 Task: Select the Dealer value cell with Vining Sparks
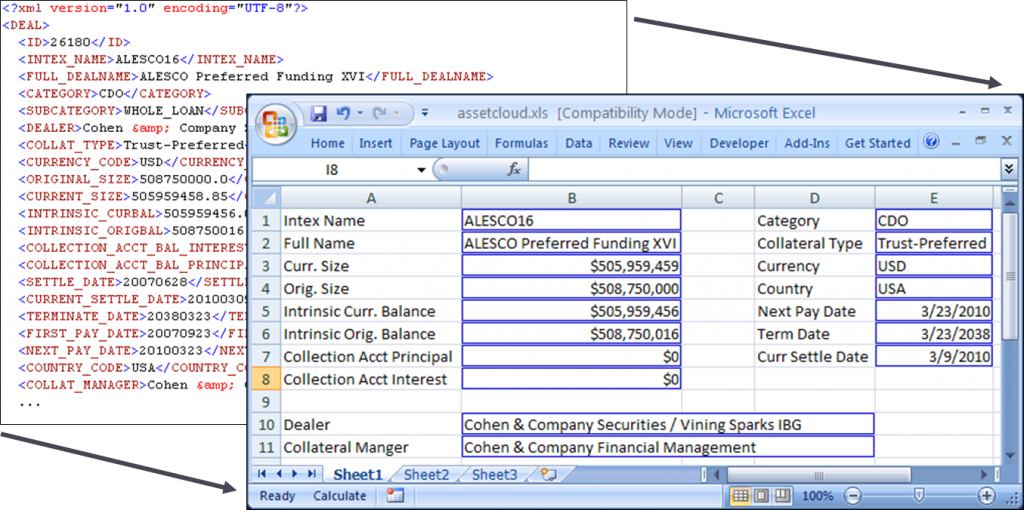click(x=667, y=424)
